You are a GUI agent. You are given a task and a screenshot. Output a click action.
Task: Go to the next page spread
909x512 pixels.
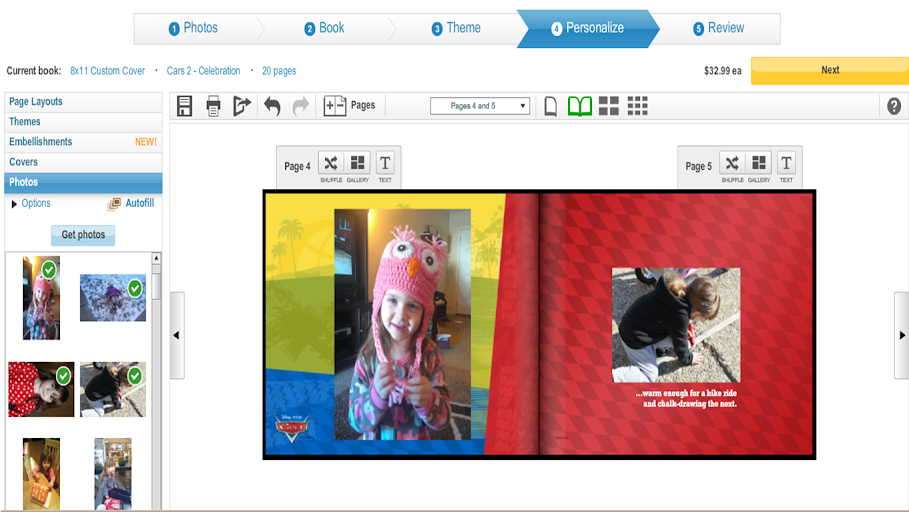pos(901,335)
